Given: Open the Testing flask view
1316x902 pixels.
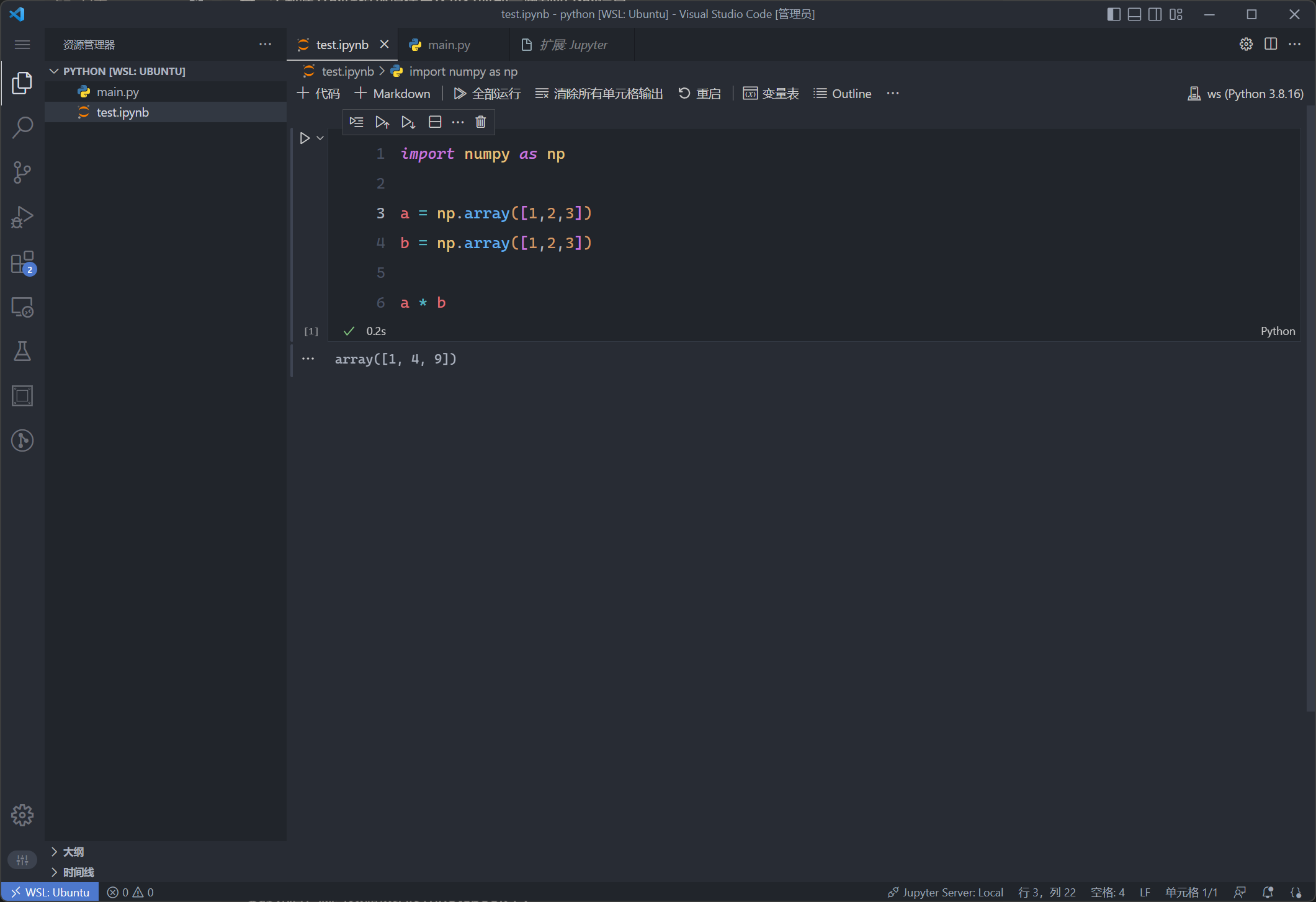Looking at the screenshot, I should (x=22, y=352).
